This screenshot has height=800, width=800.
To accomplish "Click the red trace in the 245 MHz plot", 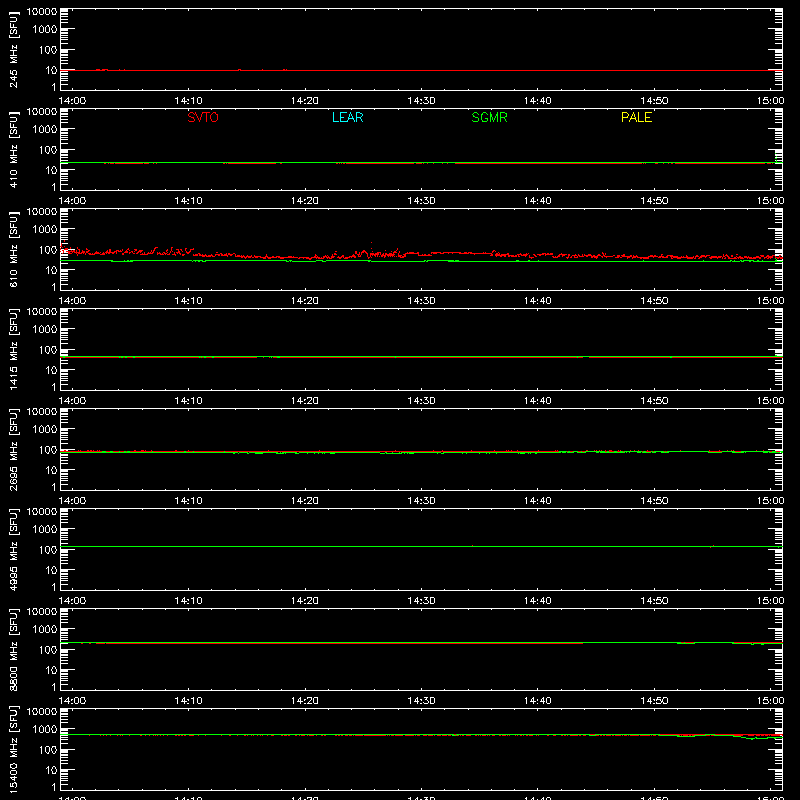I will tap(421, 70).
